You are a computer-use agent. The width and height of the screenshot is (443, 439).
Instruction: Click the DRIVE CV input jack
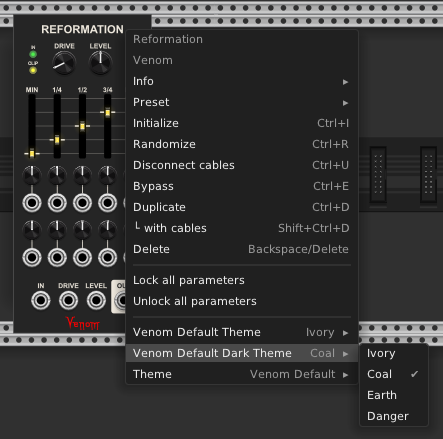68,300
